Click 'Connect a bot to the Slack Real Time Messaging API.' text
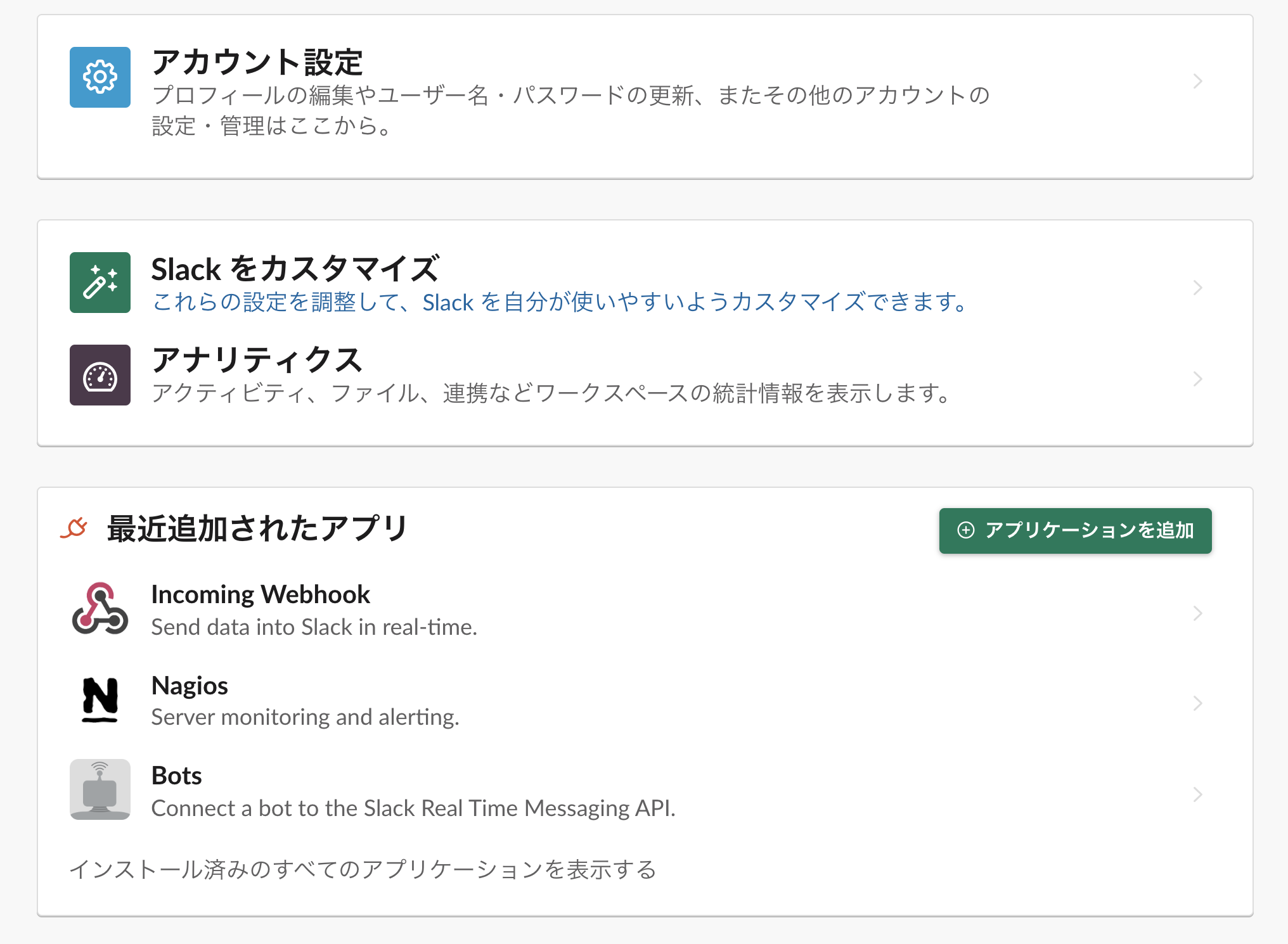The height and width of the screenshot is (944, 1288). [x=414, y=808]
